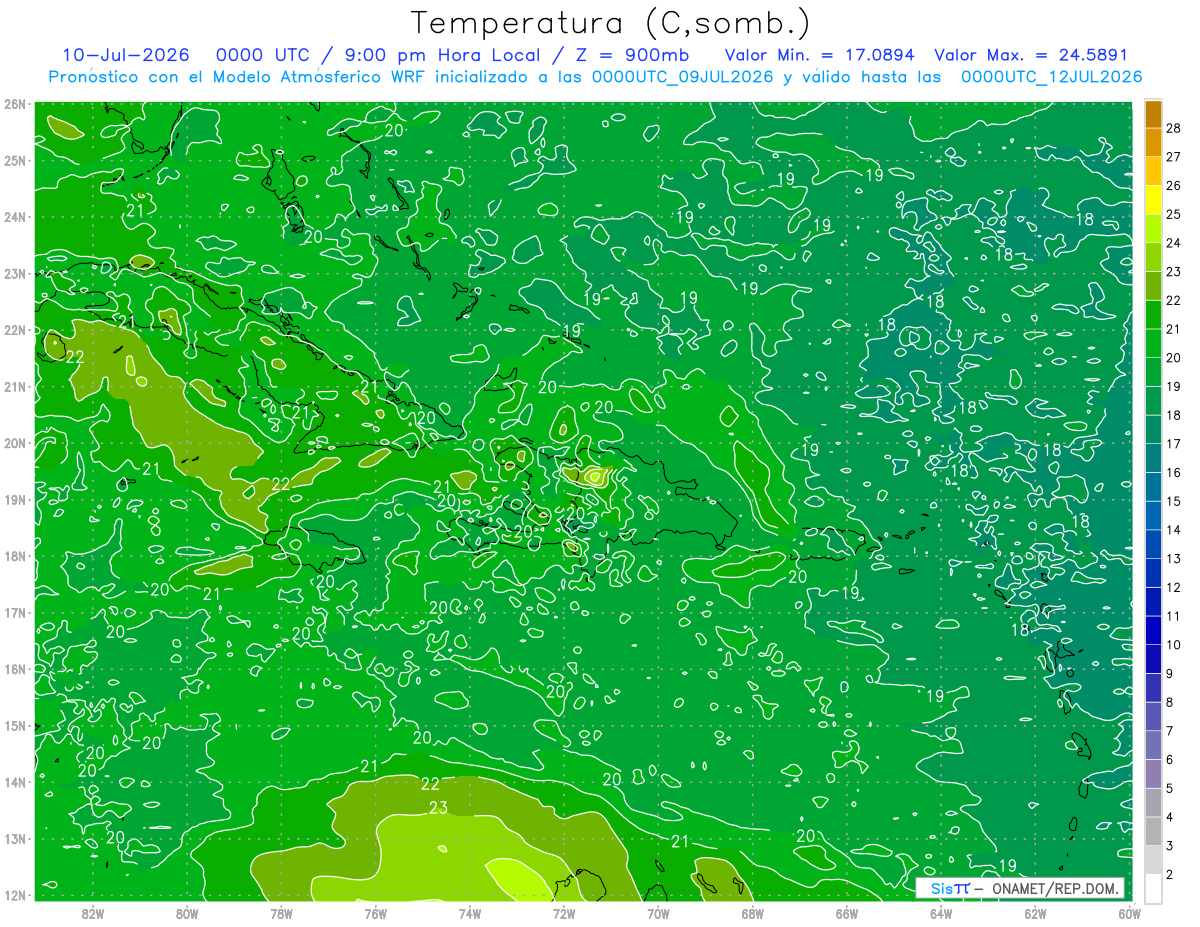The height and width of the screenshot is (927, 1200).
Task: Click the "68W" longitude axis label
Action: [x=752, y=913]
